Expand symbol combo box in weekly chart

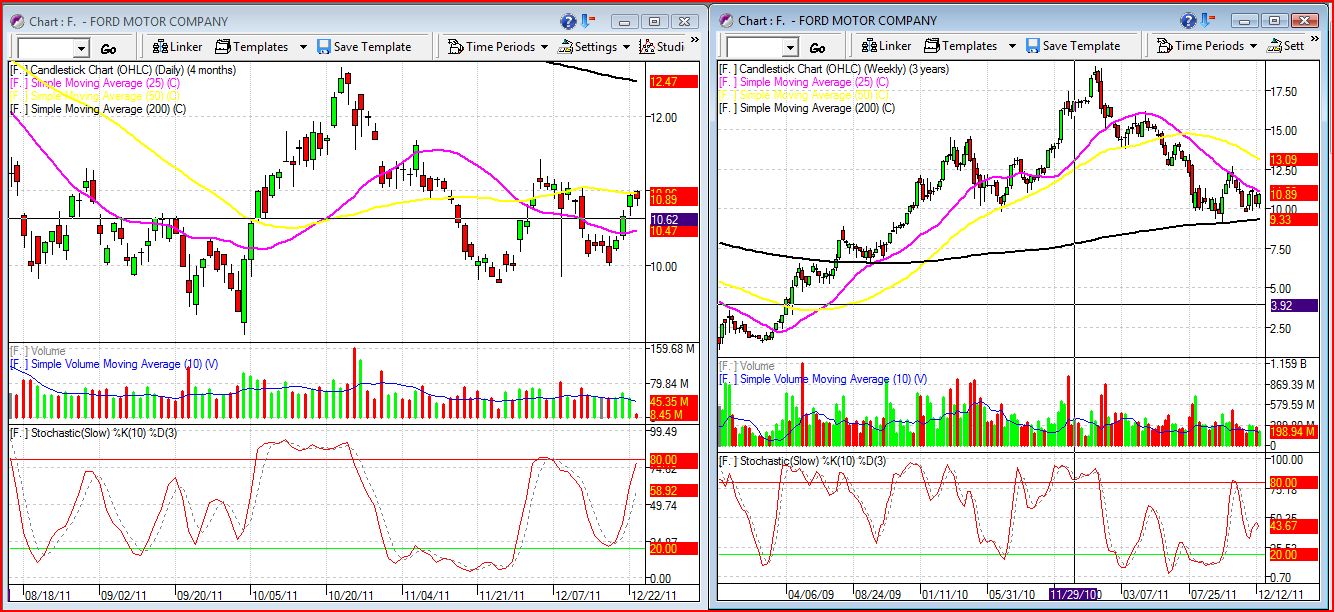coord(790,48)
